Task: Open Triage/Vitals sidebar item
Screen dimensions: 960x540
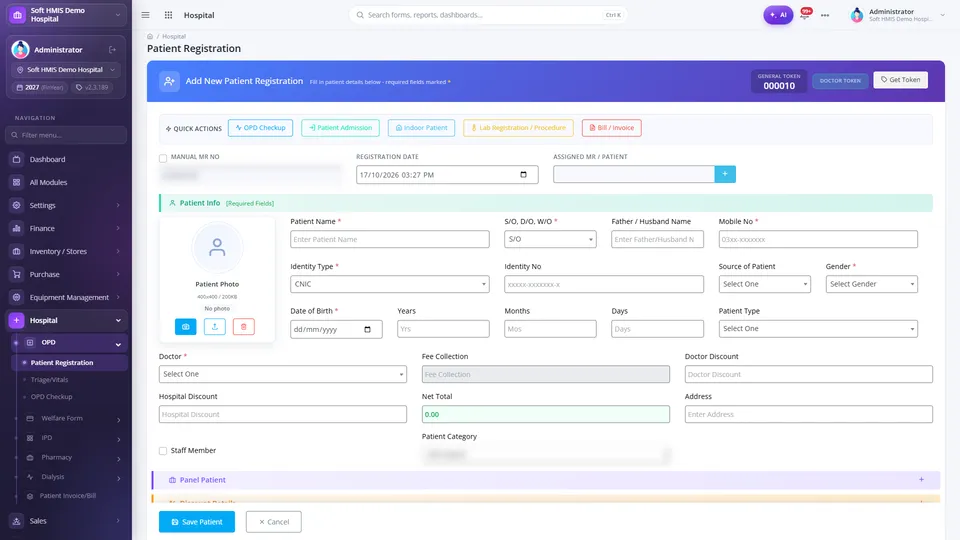Action: tap(49, 380)
